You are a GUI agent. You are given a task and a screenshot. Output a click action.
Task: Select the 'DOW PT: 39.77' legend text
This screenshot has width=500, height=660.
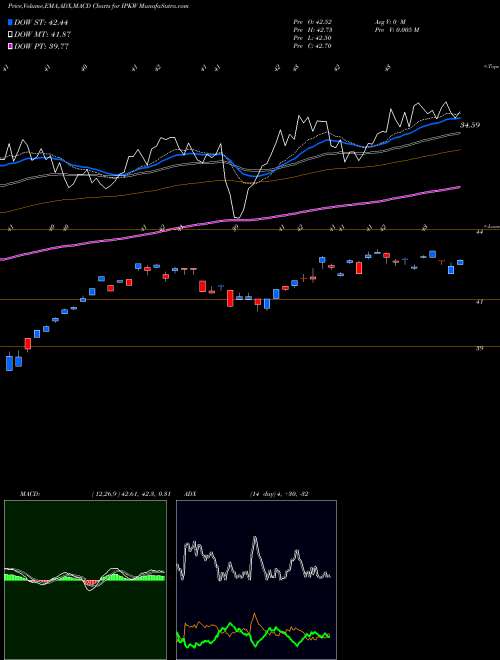pos(42,46)
